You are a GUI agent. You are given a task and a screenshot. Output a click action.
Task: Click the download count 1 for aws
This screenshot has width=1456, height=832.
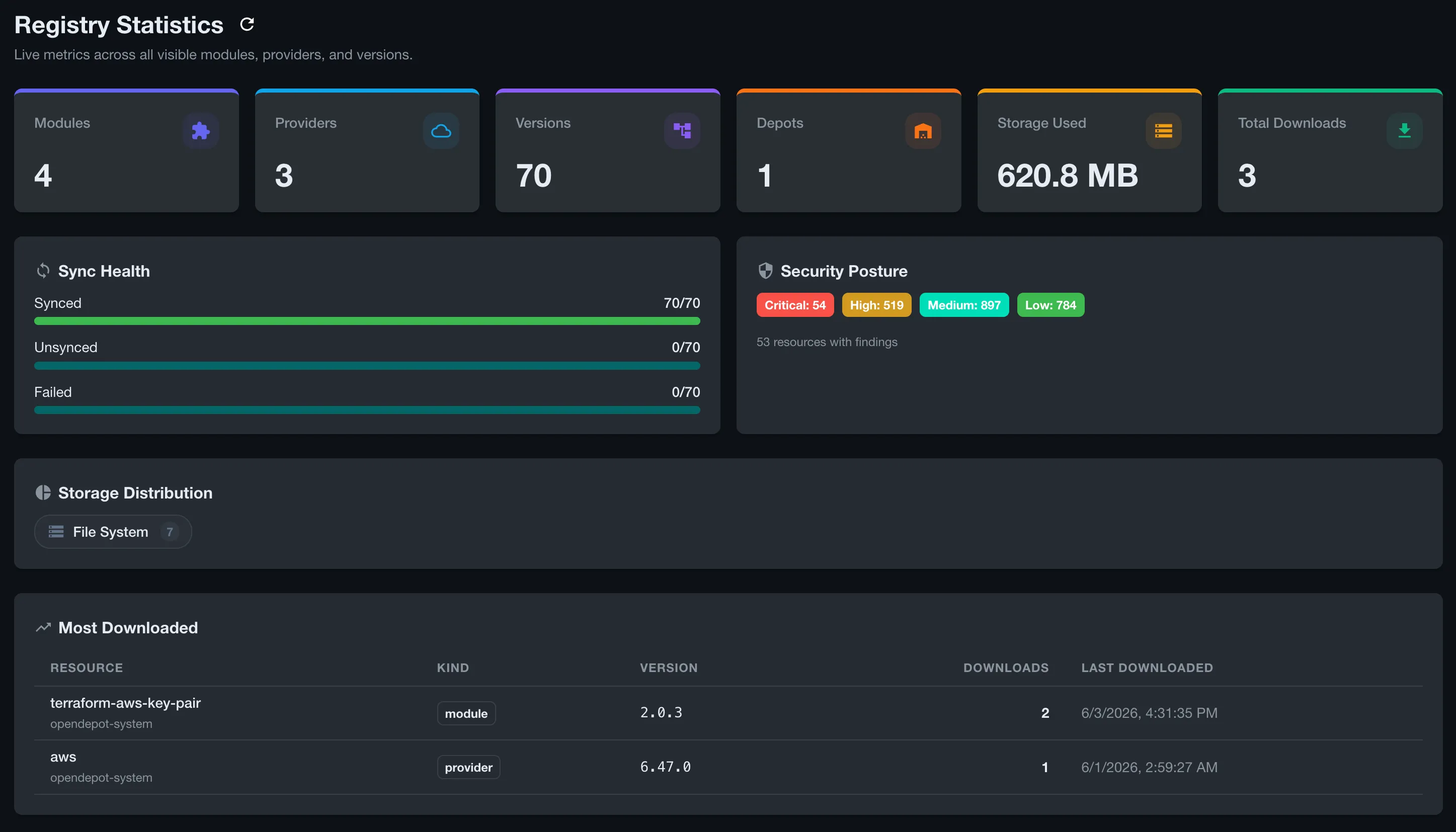point(1044,767)
